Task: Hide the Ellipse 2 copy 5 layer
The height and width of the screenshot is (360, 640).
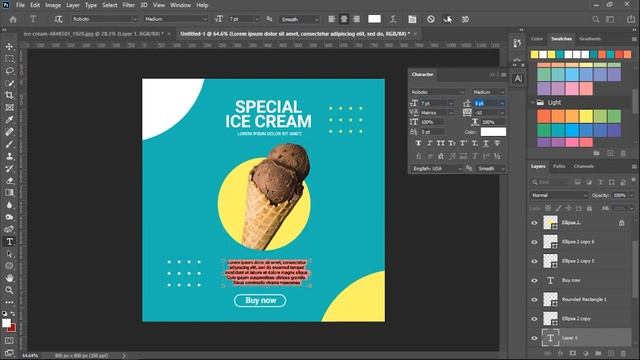Action: click(534, 261)
